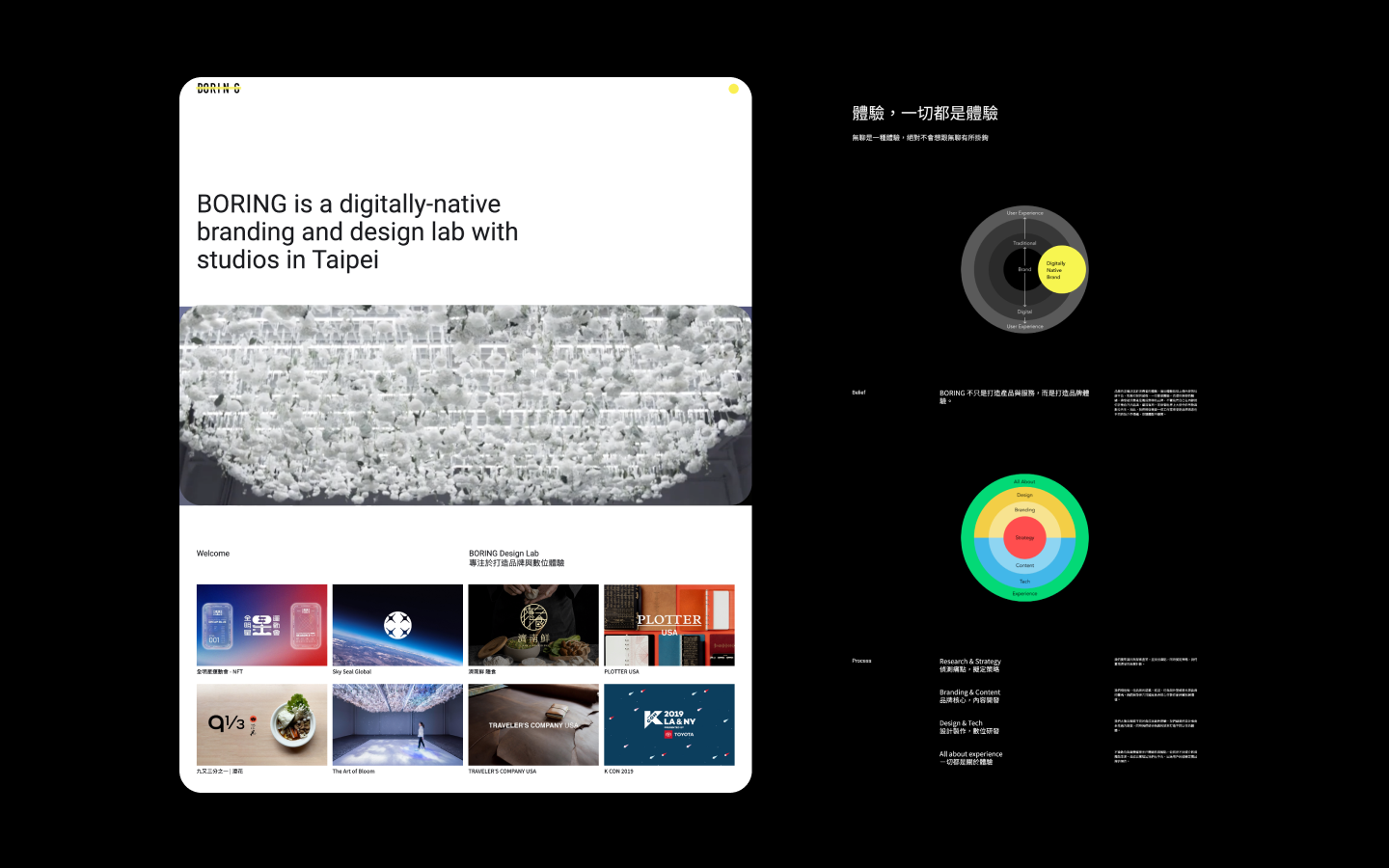The height and width of the screenshot is (868, 1389).
Task: Click the Sky Seal Global caption link
Action: pos(352,672)
